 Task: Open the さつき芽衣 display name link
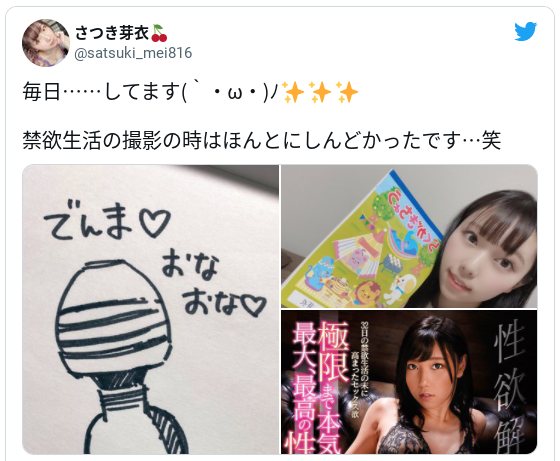[112, 33]
